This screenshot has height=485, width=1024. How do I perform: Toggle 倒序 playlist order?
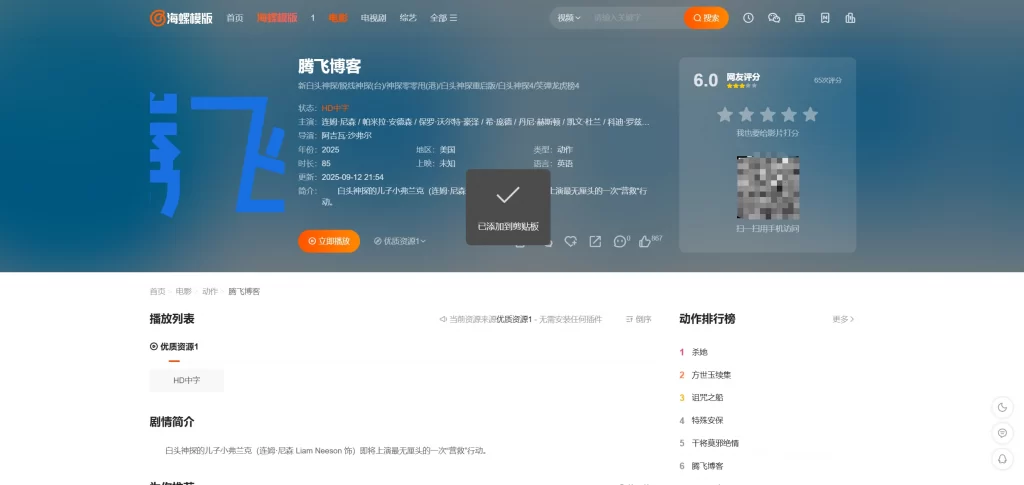639,319
